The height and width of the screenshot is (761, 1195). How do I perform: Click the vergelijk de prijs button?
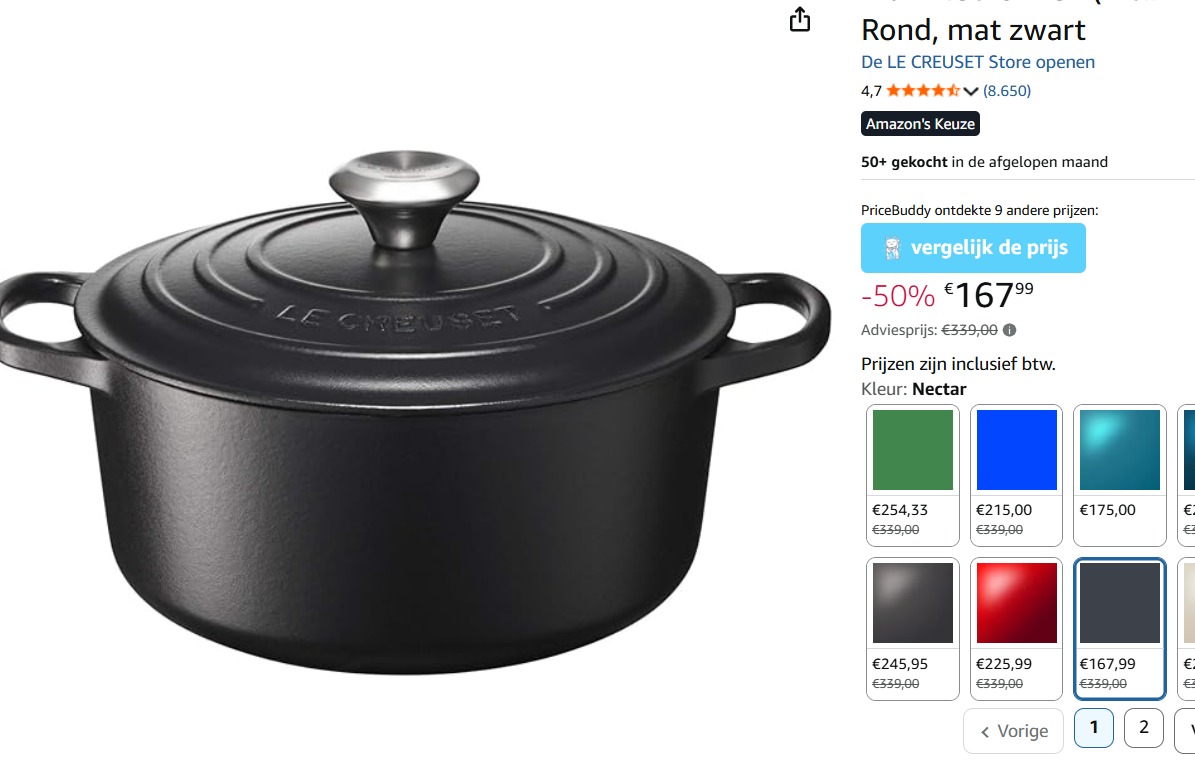click(x=973, y=248)
